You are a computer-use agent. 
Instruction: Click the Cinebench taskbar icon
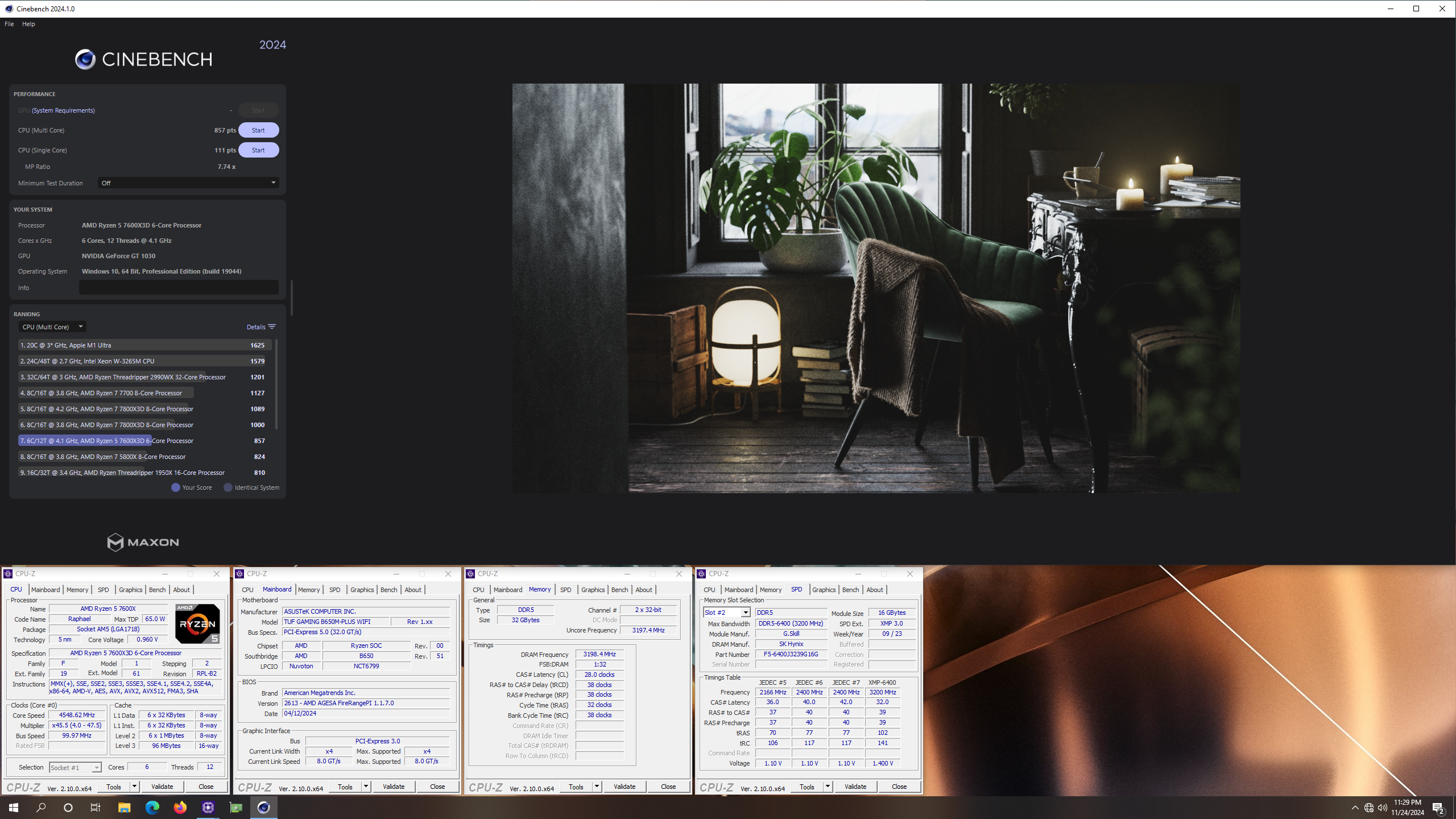[x=263, y=808]
